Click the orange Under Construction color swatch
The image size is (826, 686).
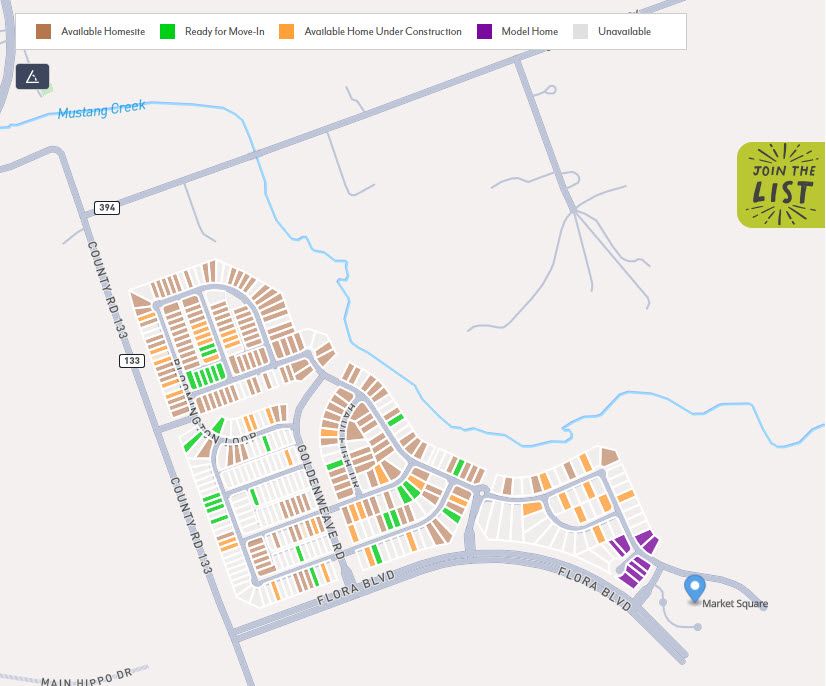coord(287,31)
